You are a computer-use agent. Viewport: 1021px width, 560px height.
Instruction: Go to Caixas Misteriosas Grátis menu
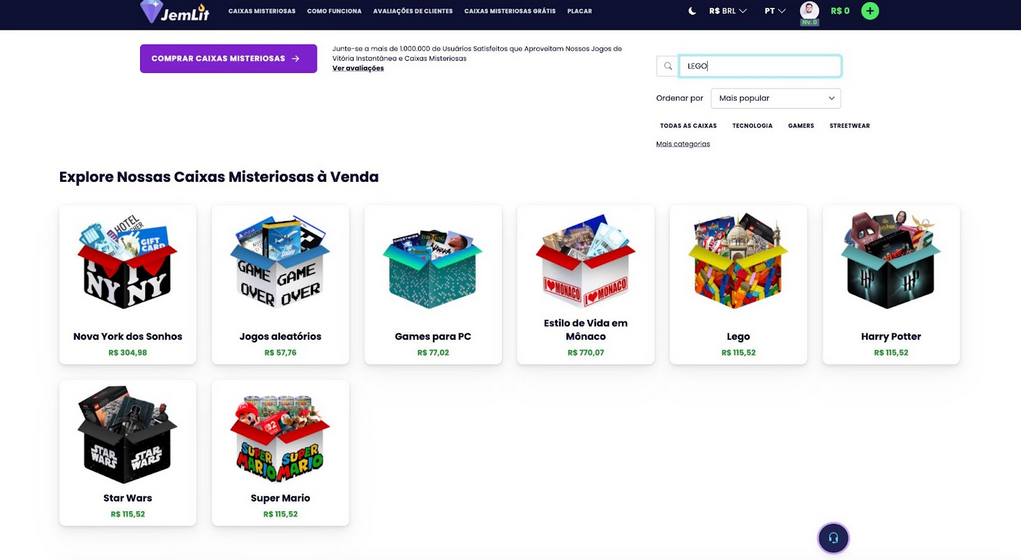tap(510, 11)
